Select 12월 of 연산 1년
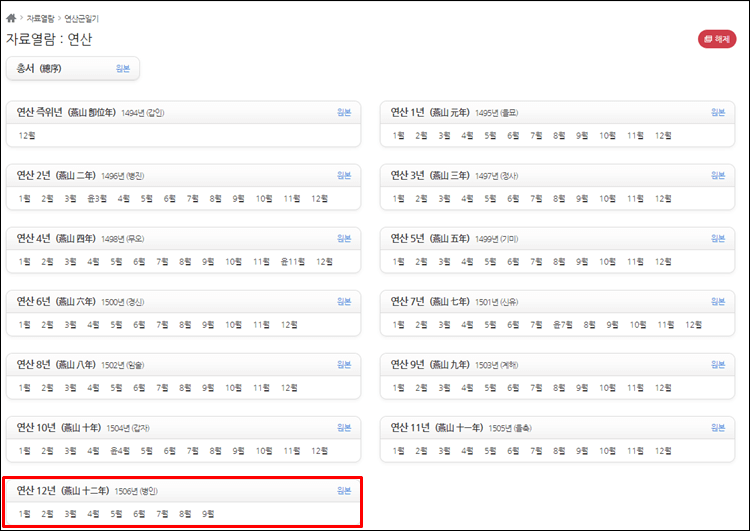The image size is (750, 531). point(663,135)
